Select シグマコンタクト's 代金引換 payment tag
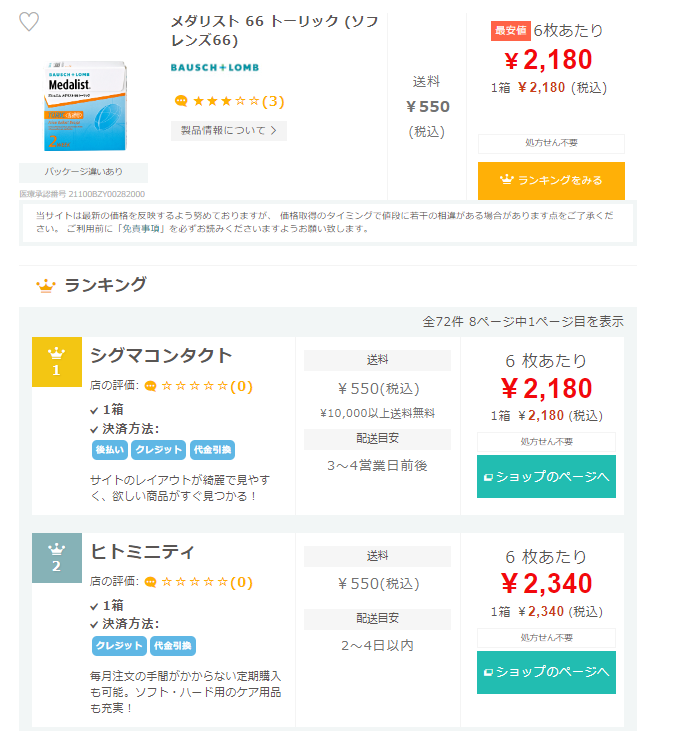678x731 pixels. pyautogui.click(x=214, y=450)
